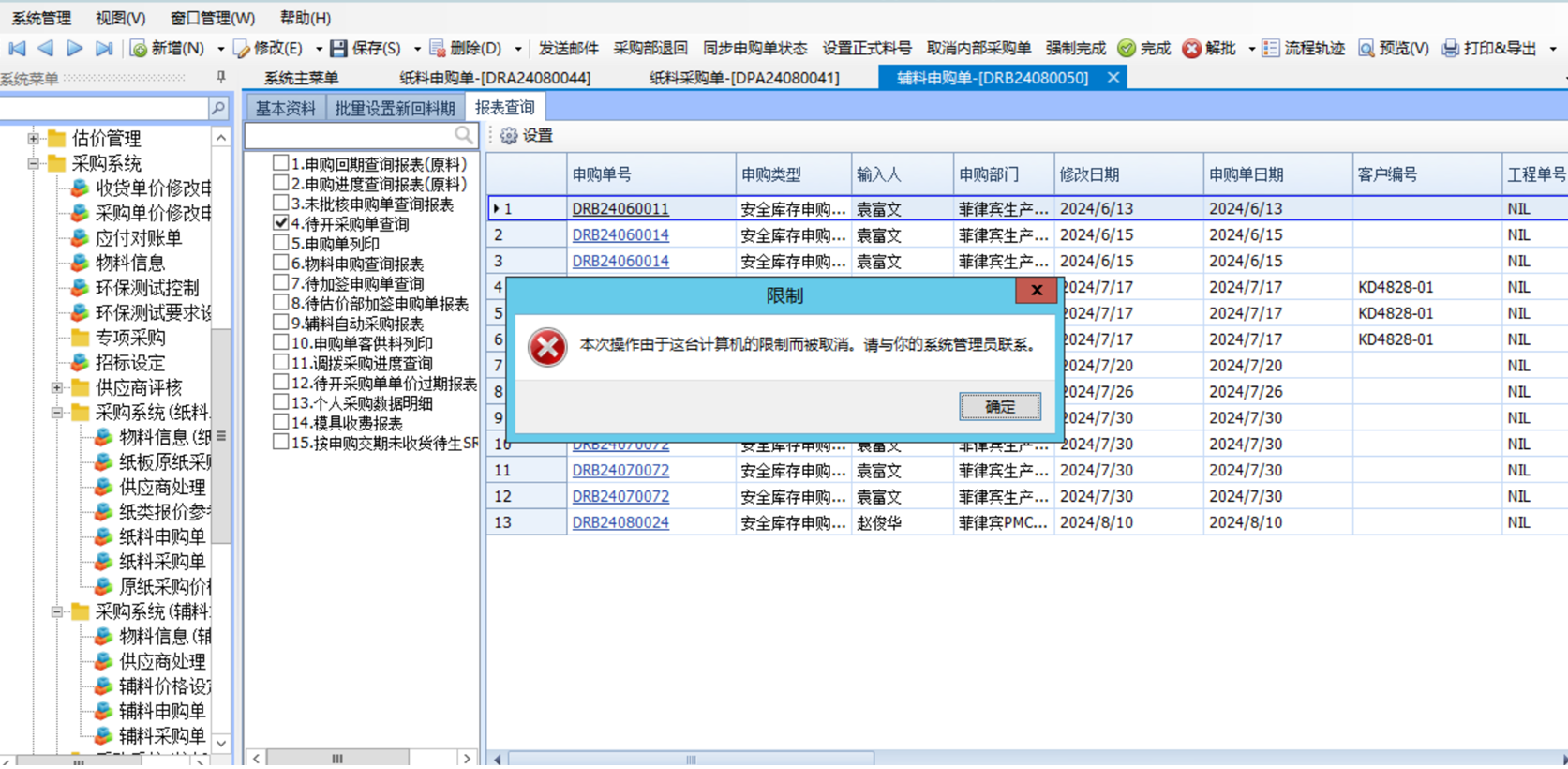Check 6.物料申购查询报表 checkbox
The width and height of the screenshot is (1568, 769).
coord(280,263)
